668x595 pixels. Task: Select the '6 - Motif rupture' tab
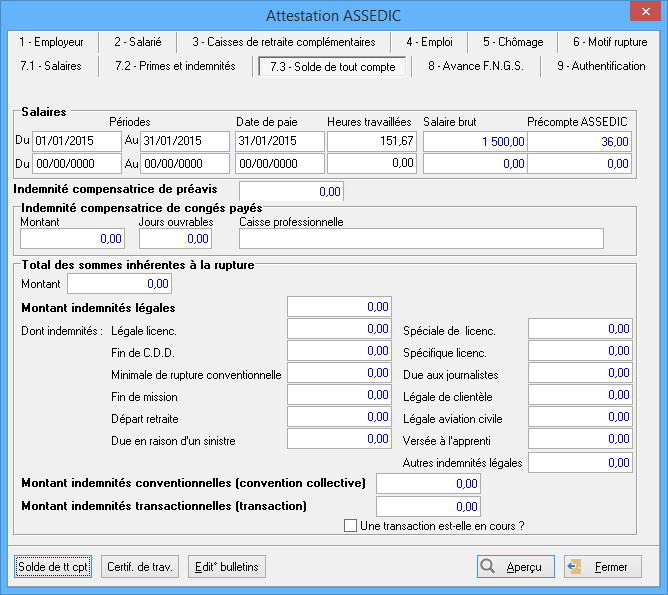click(609, 42)
